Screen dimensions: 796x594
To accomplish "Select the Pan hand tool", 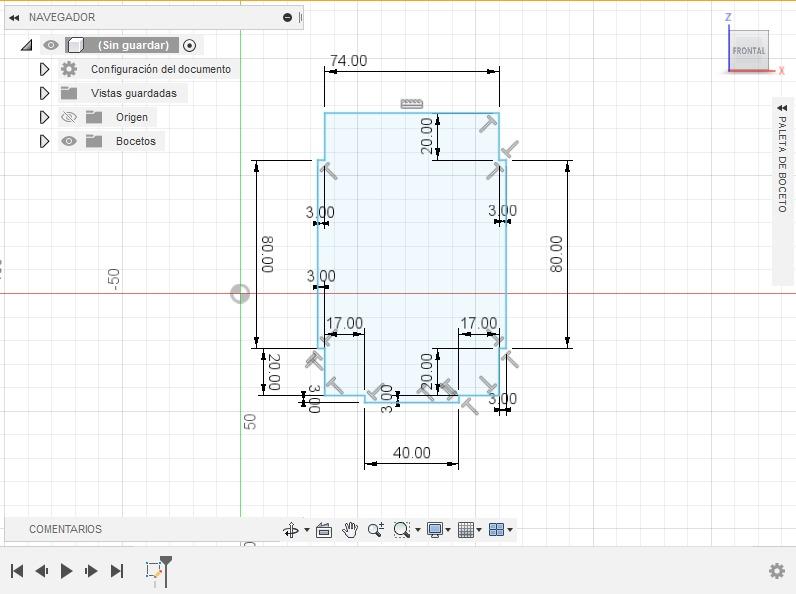I will click(350, 530).
